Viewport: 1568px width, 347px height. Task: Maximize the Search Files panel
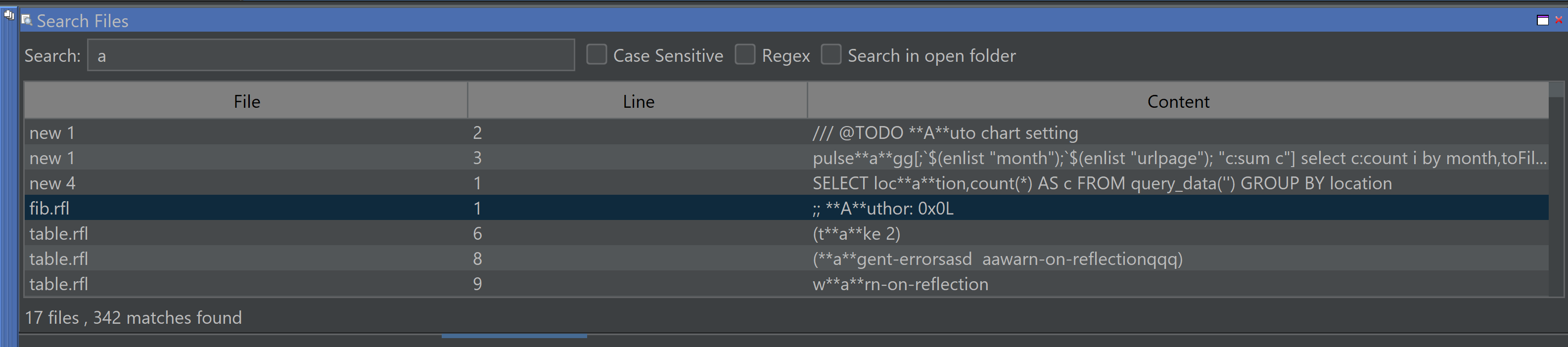pyautogui.click(x=1542, y=21)
